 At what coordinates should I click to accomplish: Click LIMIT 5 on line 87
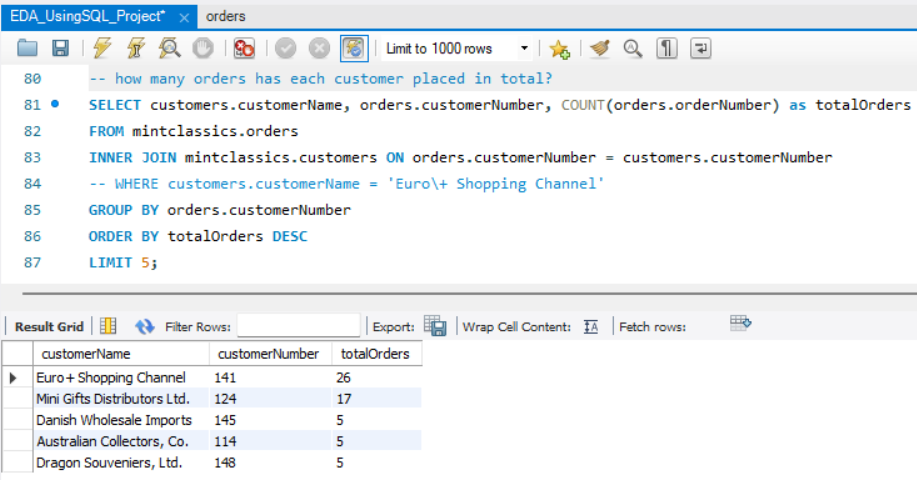[123, 263]
